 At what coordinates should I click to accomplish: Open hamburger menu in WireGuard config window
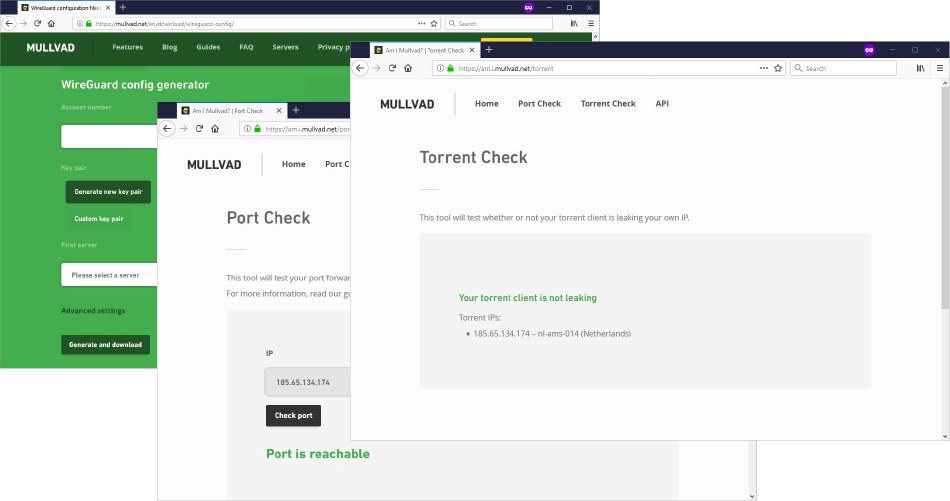[591, 24]
